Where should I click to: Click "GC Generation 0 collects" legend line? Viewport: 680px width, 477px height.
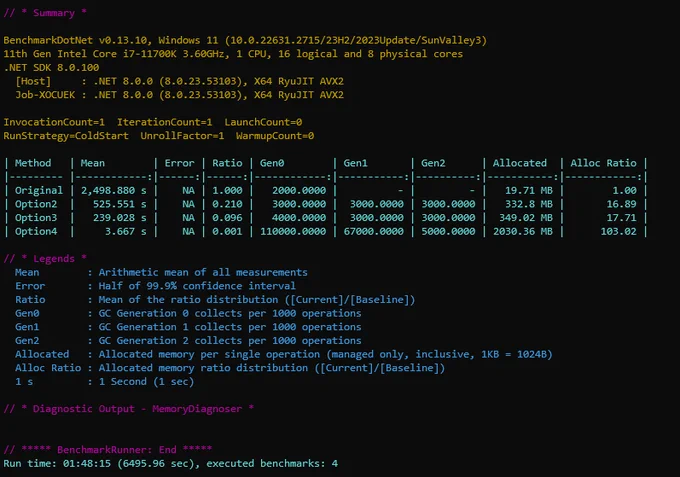(x=230, y=314)
